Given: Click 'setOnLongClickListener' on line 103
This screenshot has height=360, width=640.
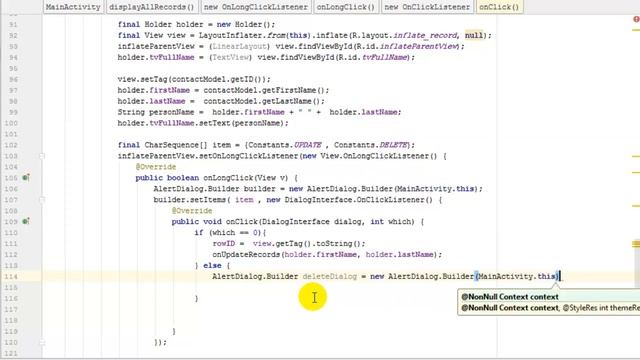Looking at the screenshot, I should click(x=249, y=156).
